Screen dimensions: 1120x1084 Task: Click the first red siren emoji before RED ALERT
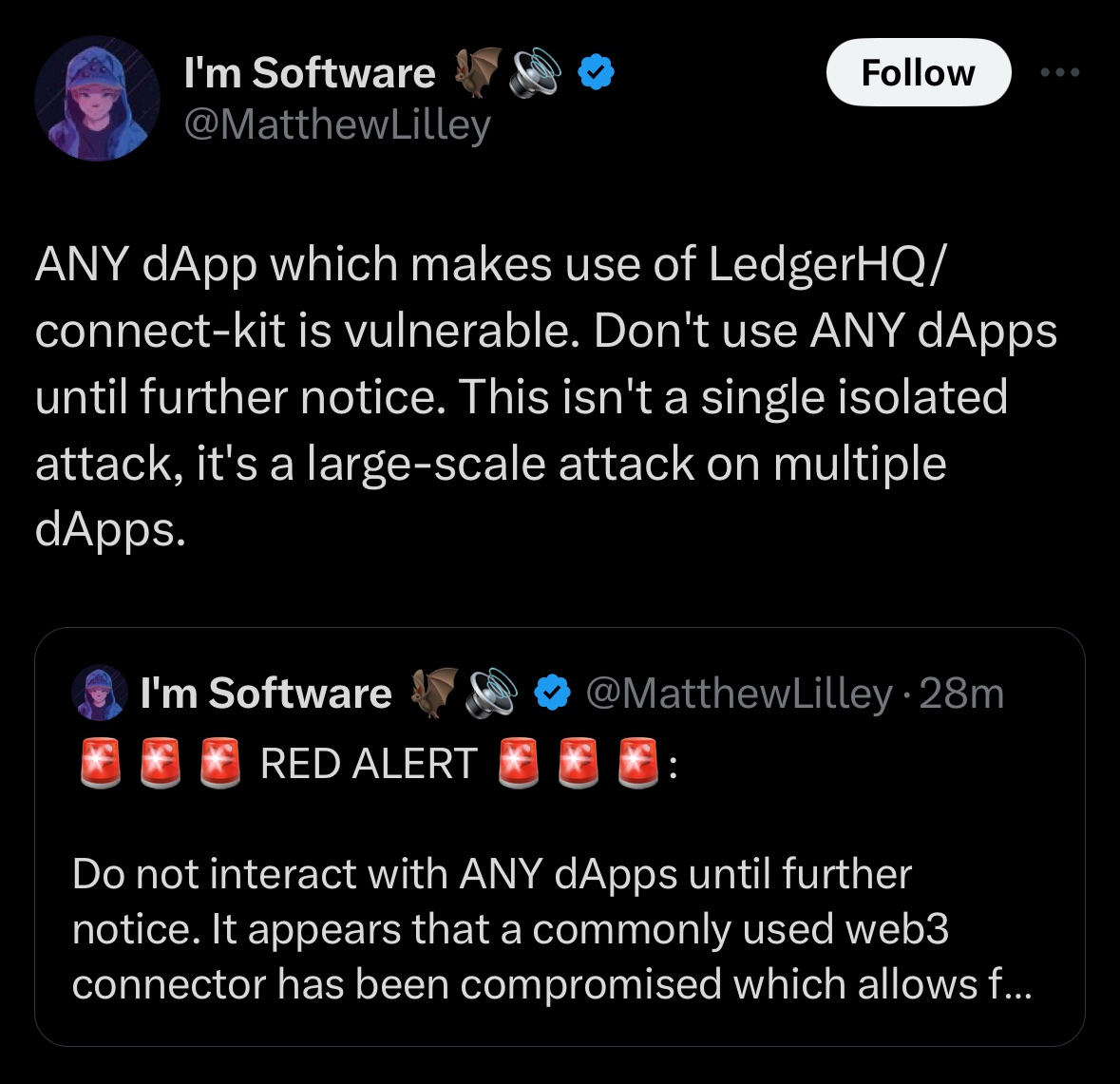point(101,763)
